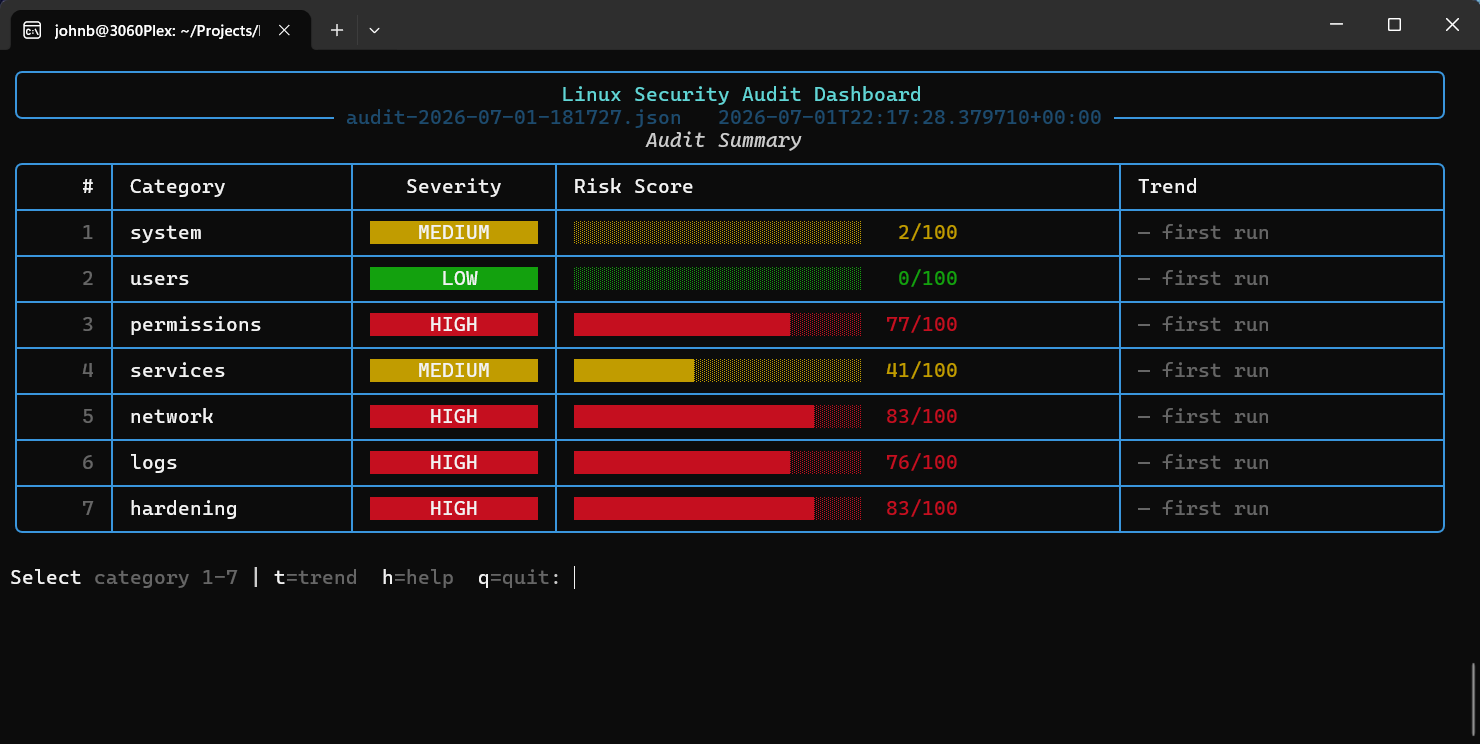Click the hardening row 83/100 score

[922, 509]
